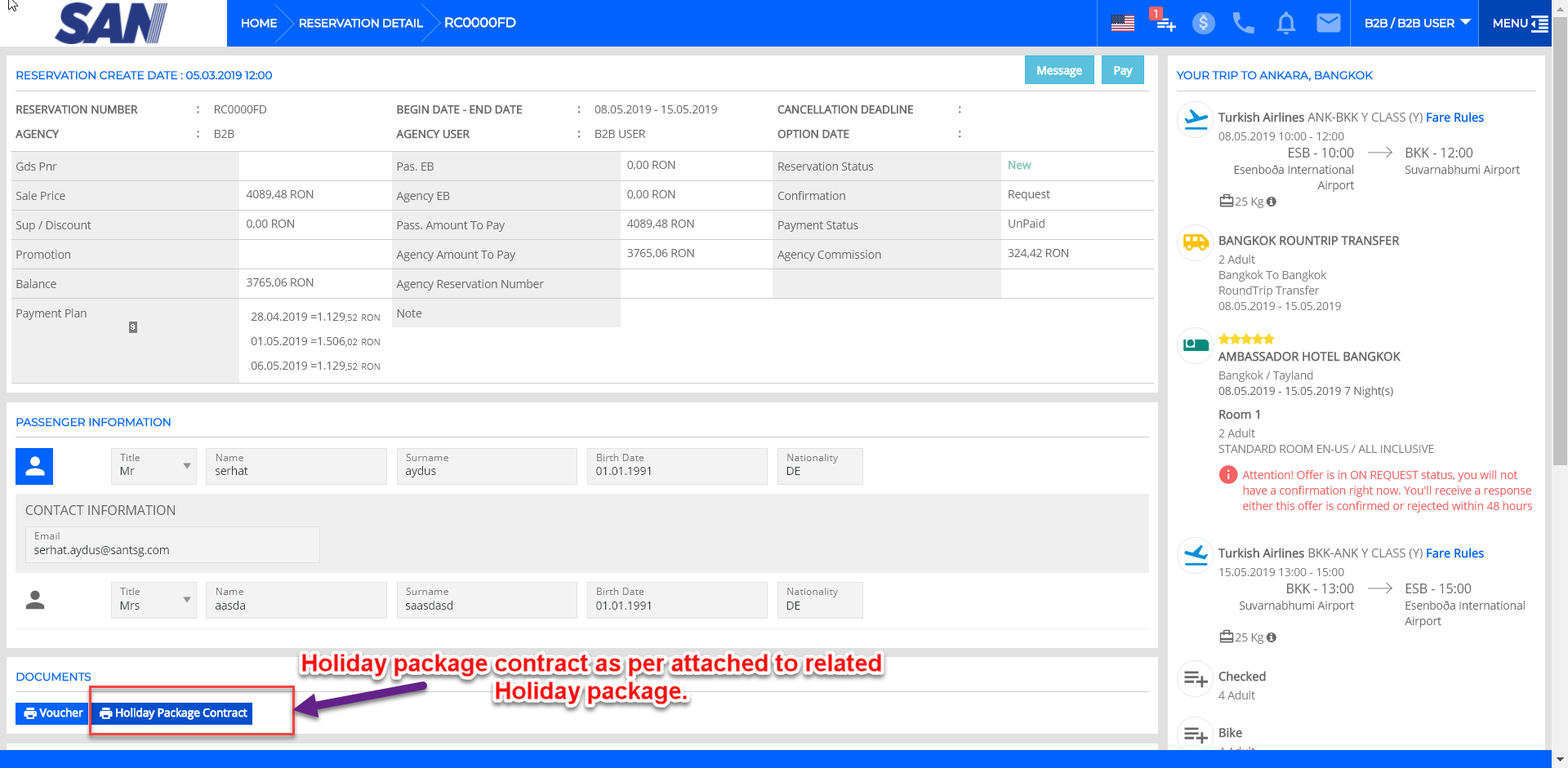Click the phone contact icon
The height and width of the screenshot is (768, 1568).
click(1243, 24)
